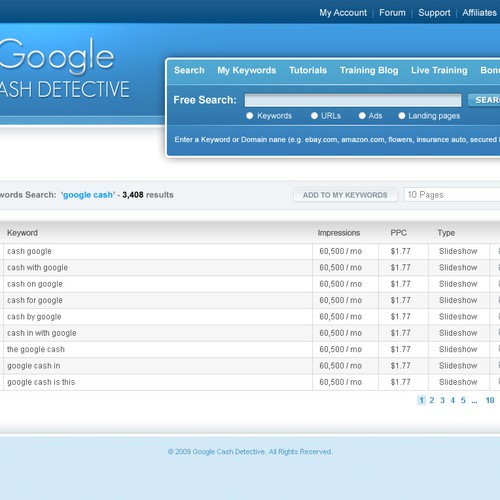This screenshot has height=500, width=500.
Task: Select the Landing pages radio option
Action: pyautogui.click(x=402, y=116)
